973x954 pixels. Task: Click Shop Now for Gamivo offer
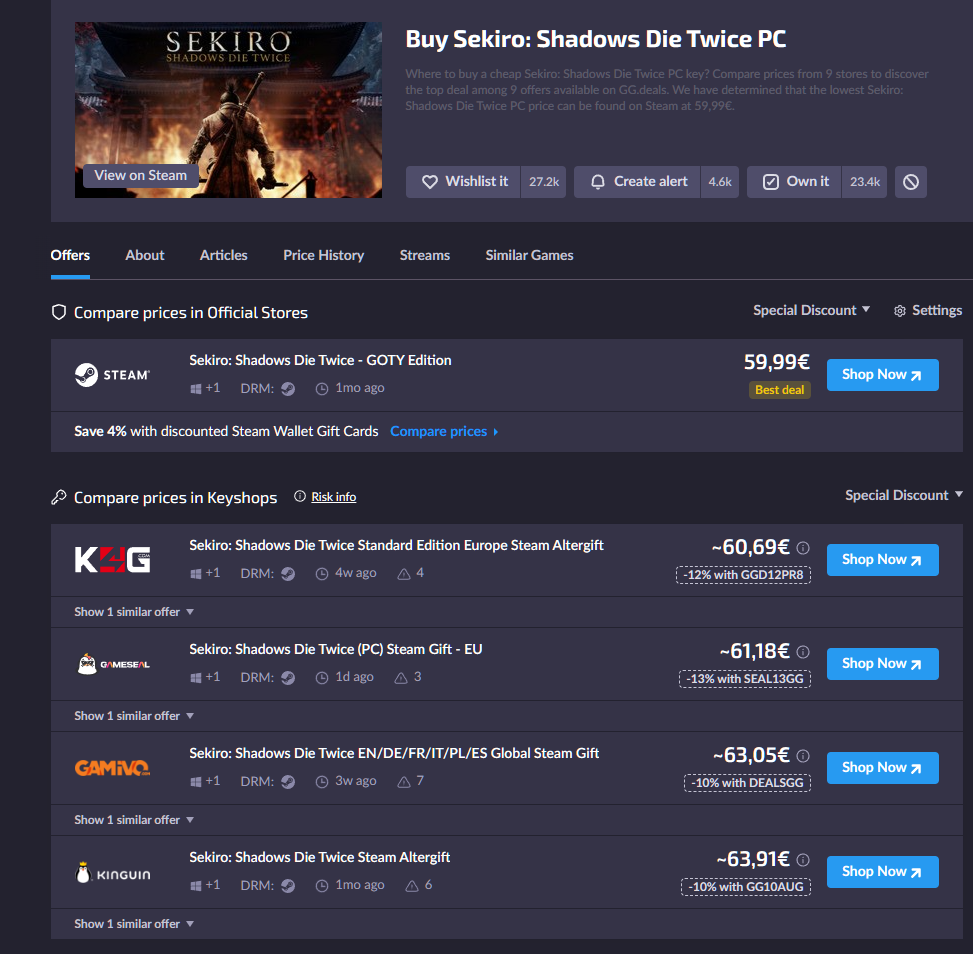882,768
